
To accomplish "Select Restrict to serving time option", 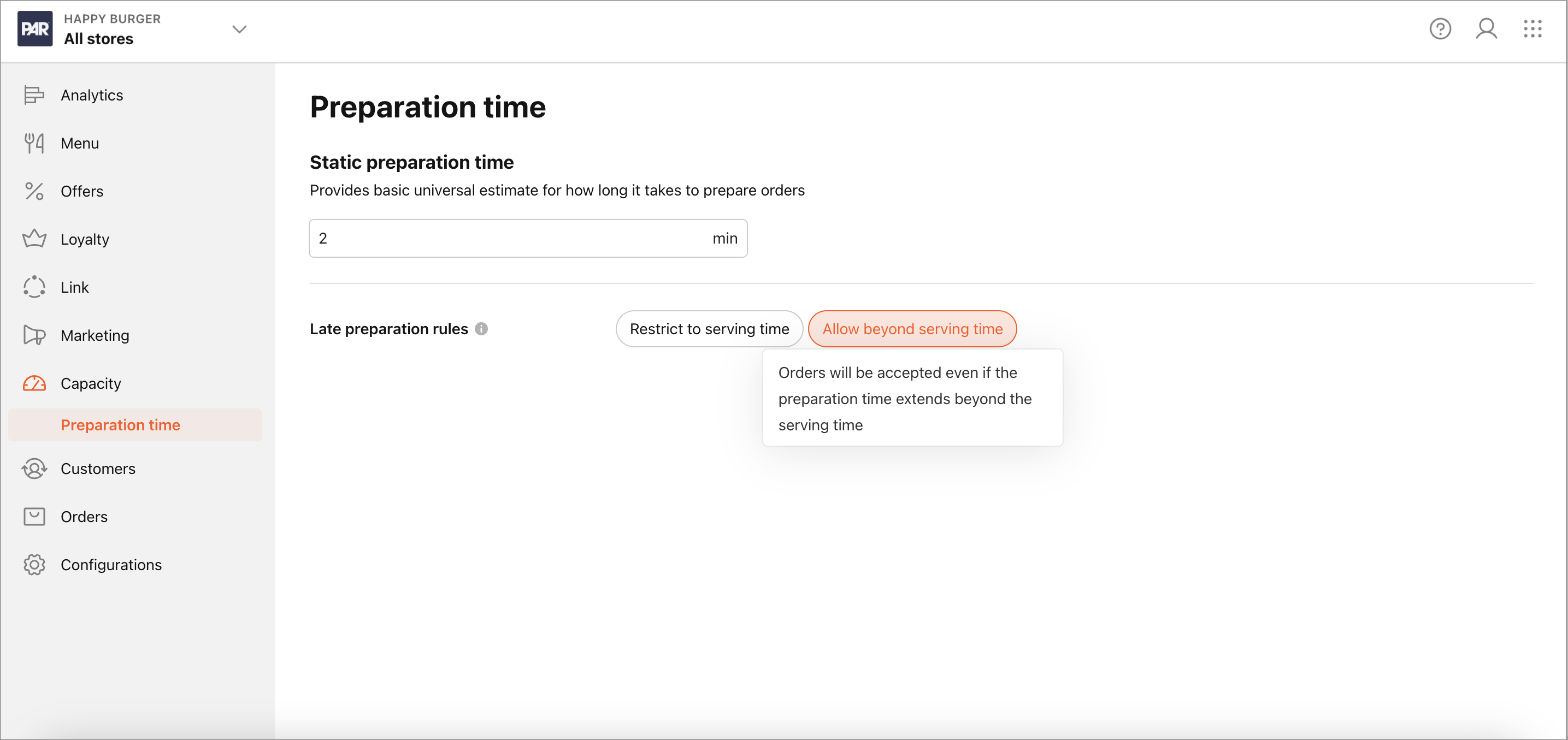I will click(709, 329).
